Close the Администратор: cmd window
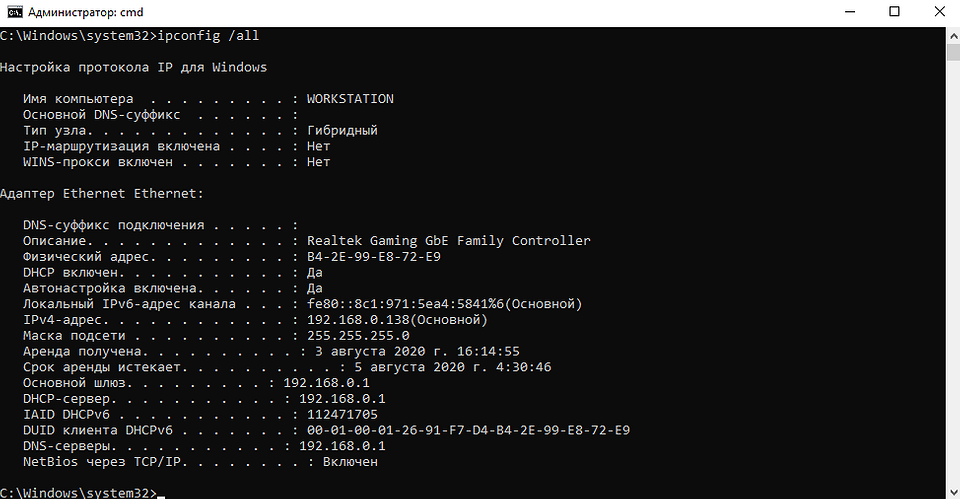 (938, 11)
